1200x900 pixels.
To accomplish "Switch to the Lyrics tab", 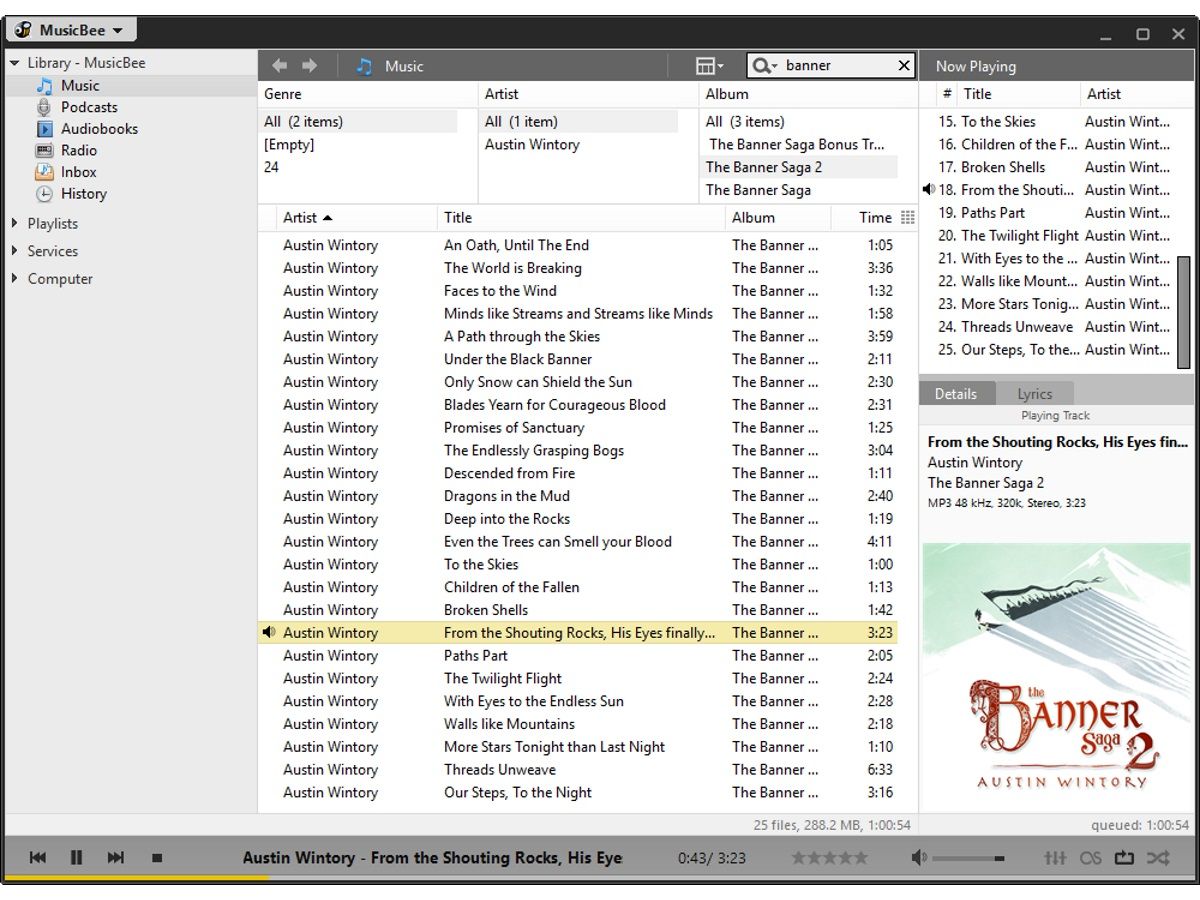I will [x=1036, y=393].
